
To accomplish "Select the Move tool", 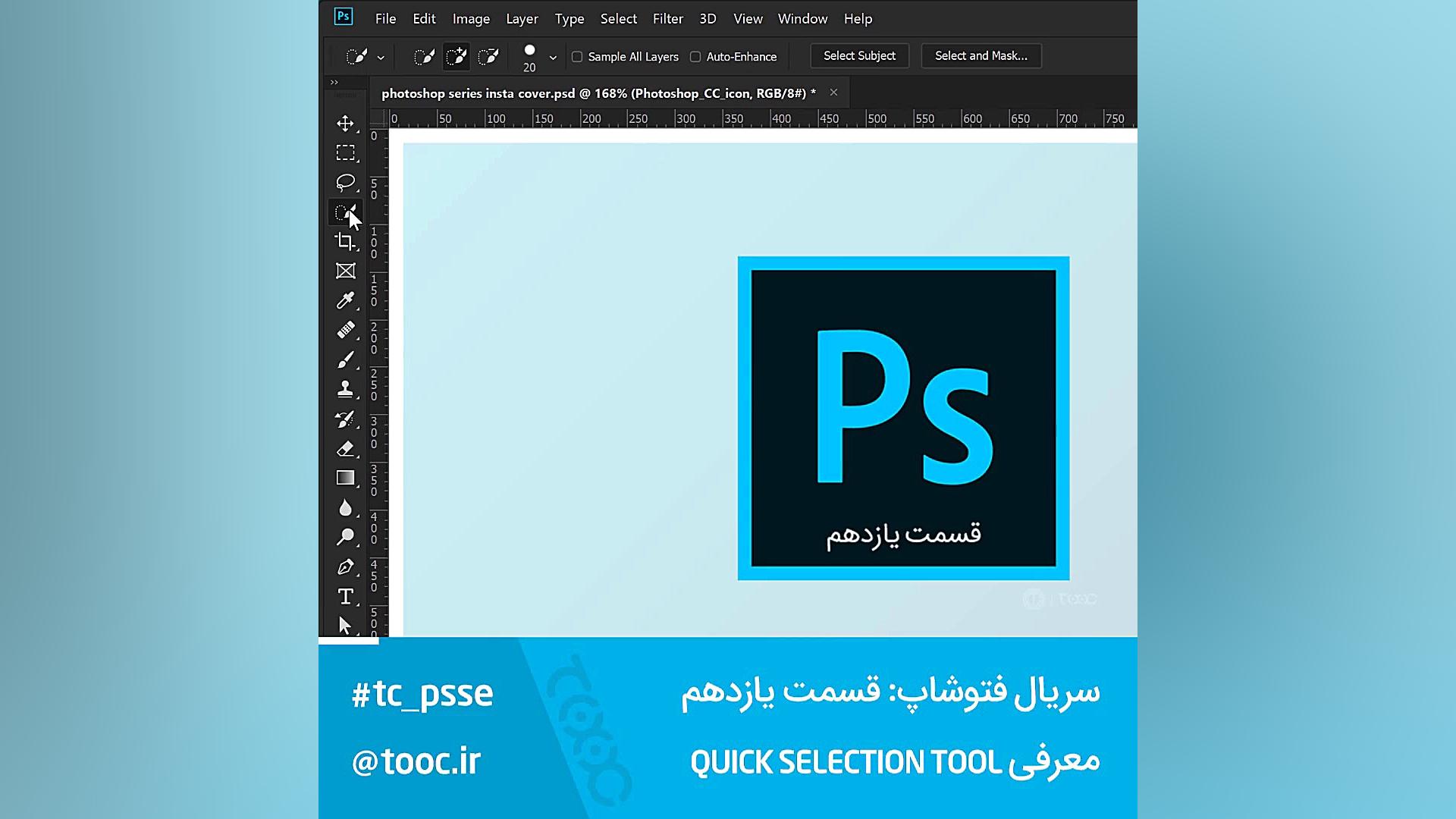I will pyautogui.click(x=345, y=124).
